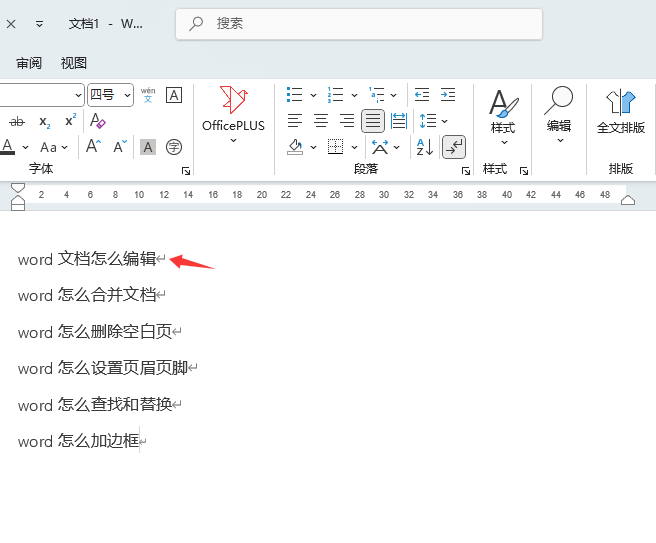Open the Styles gallery
Image resolution: width=656 pixels, height=543 pixels.
pyautogui.click(x=503, y=116)
